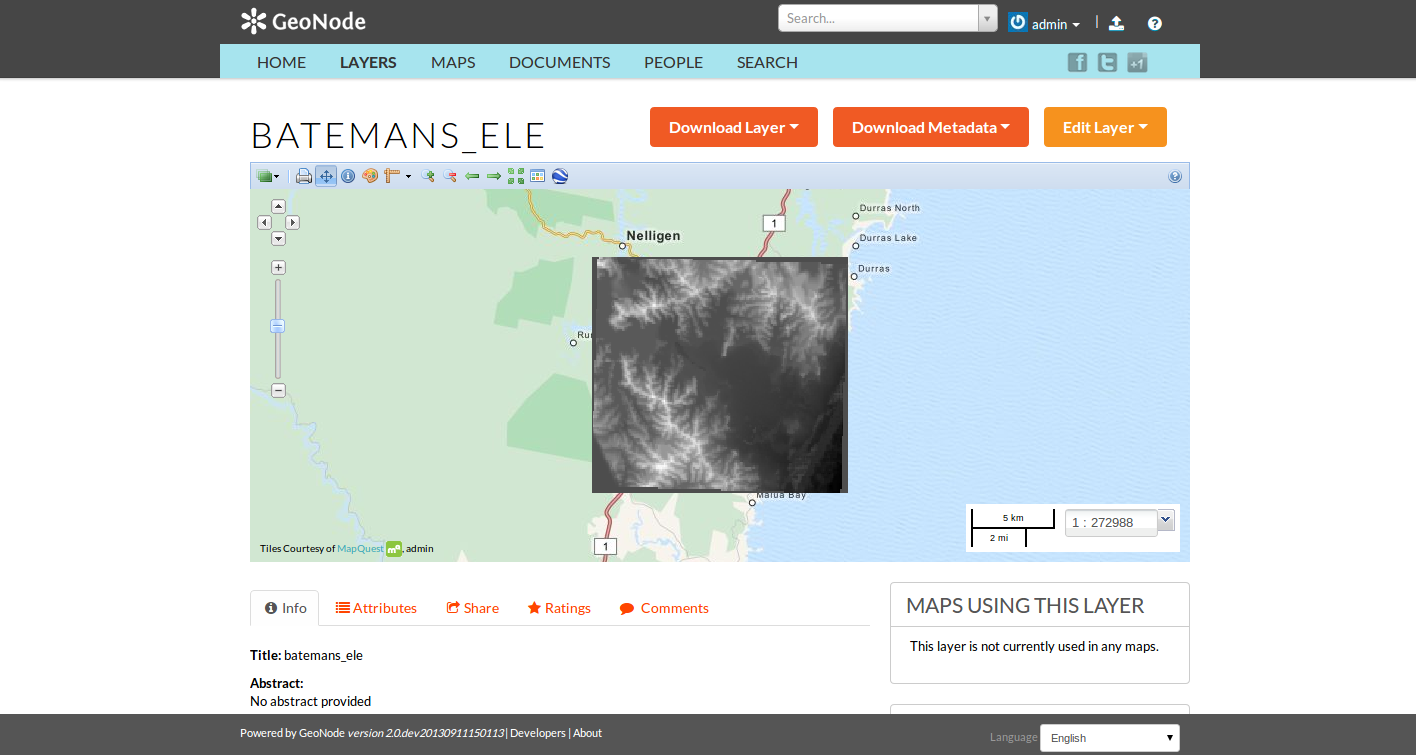Click the 'batemans_ele' title value
The height and width of the screenshot is (755, 1416).
tap(323, 656)
